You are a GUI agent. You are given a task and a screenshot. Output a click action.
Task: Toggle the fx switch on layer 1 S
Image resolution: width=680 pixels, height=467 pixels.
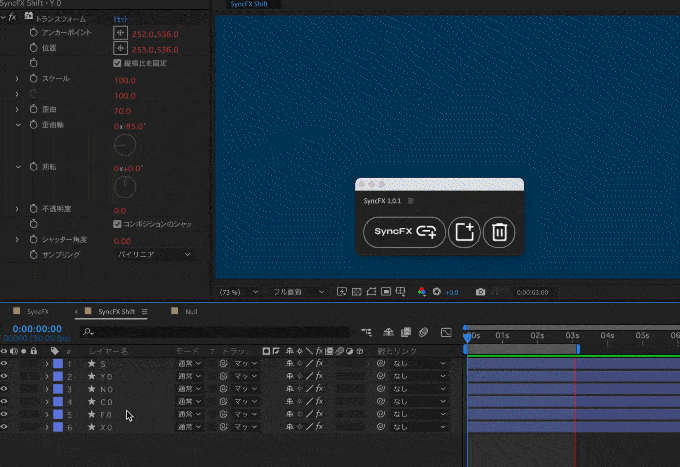point(320,363)
